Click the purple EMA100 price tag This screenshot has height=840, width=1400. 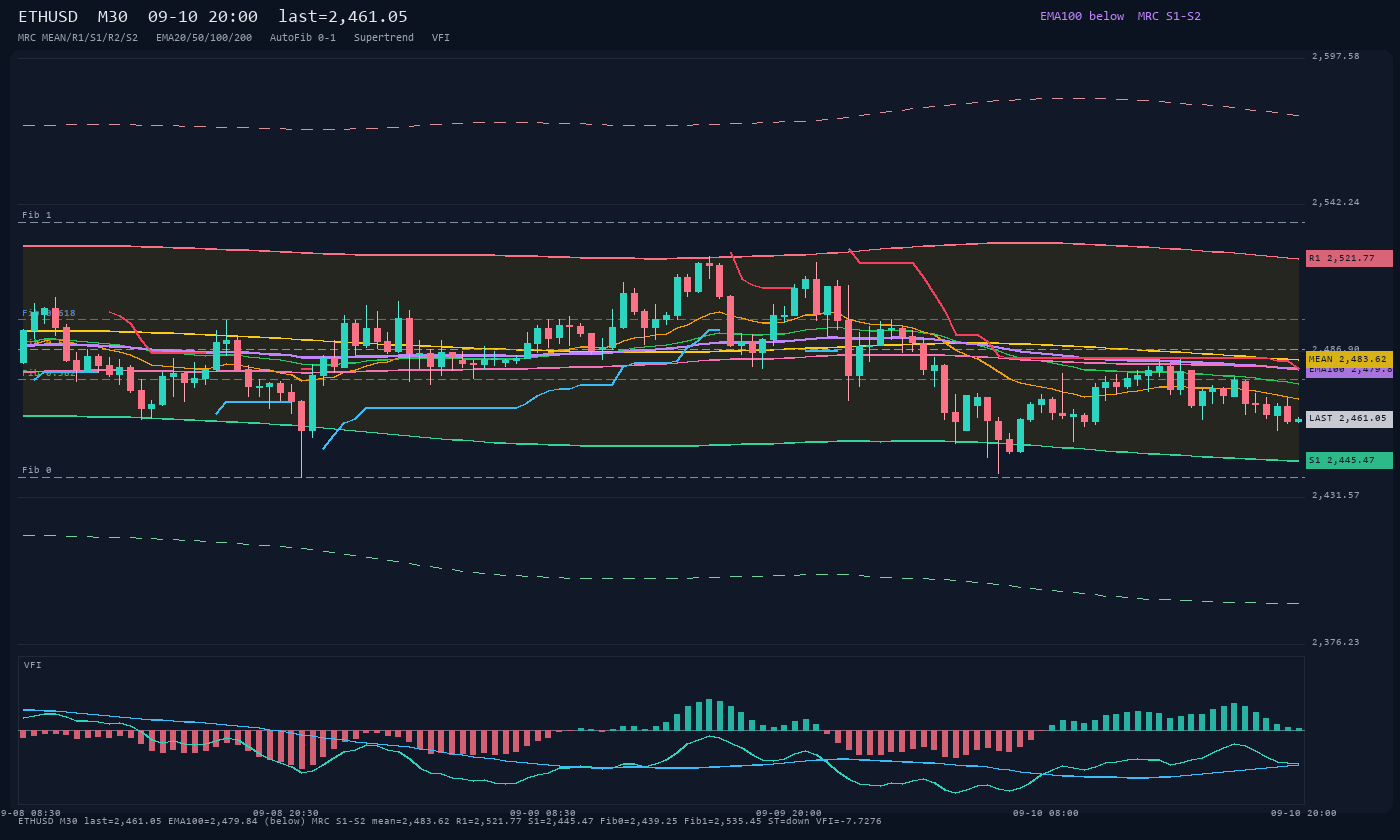[x=1349, y=371]
